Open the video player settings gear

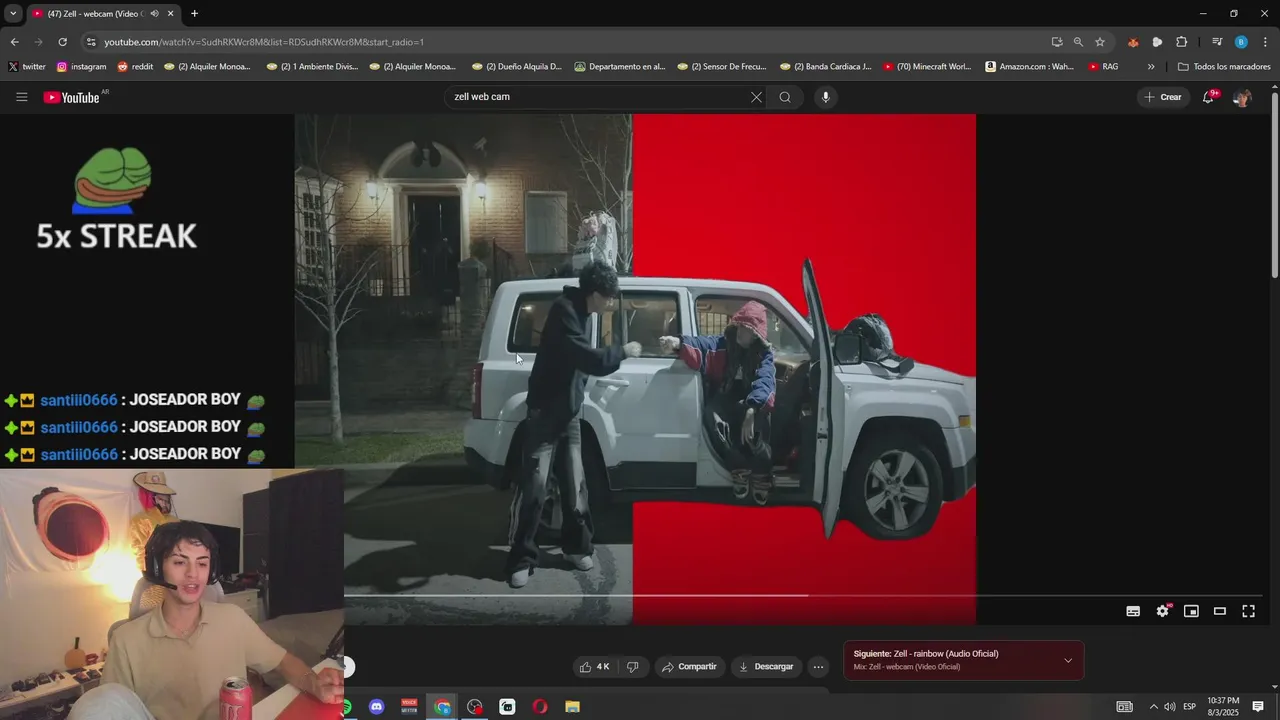[x=1162, y=611]
